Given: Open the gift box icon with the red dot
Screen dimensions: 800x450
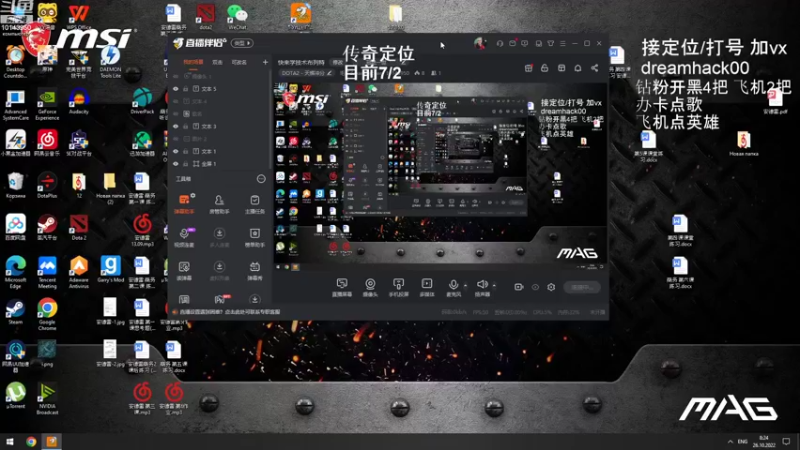Looking at the screenshot, I should point(529,68).
